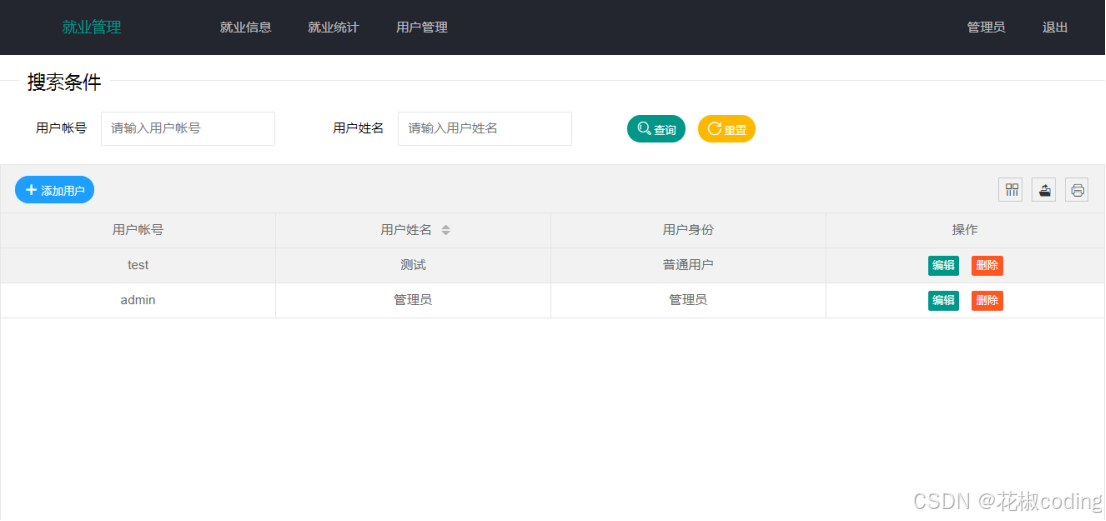Viewport: 1106px width, 521px height.
Task: Open the column filter icon
Action: 1012,190
